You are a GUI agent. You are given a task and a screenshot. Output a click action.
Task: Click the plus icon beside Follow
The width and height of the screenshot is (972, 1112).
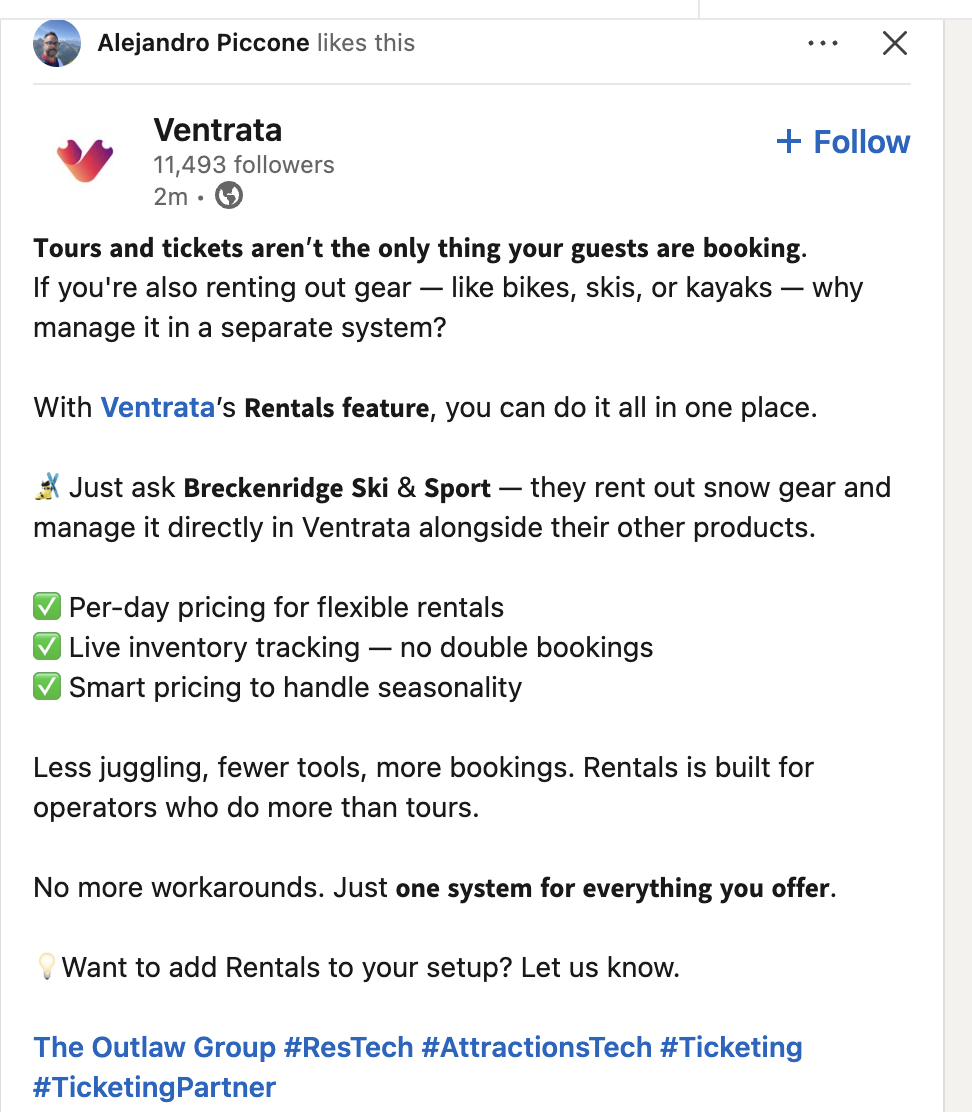[788, 141]
